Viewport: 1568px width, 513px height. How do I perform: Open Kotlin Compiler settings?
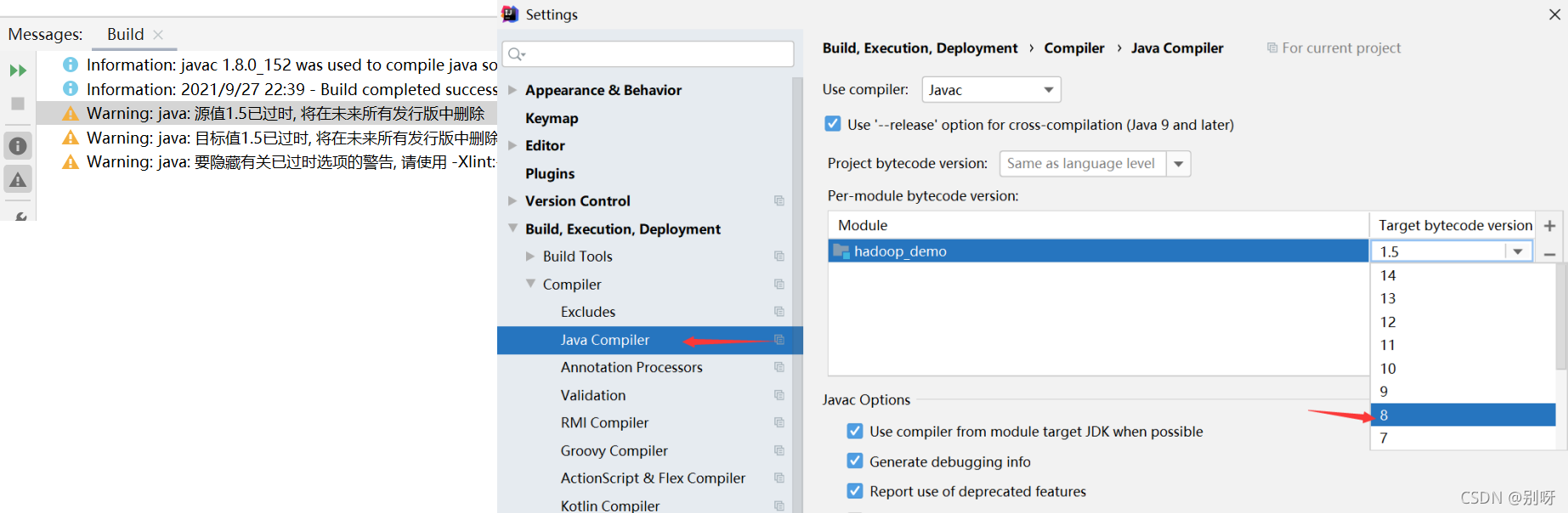pos(610,505)
